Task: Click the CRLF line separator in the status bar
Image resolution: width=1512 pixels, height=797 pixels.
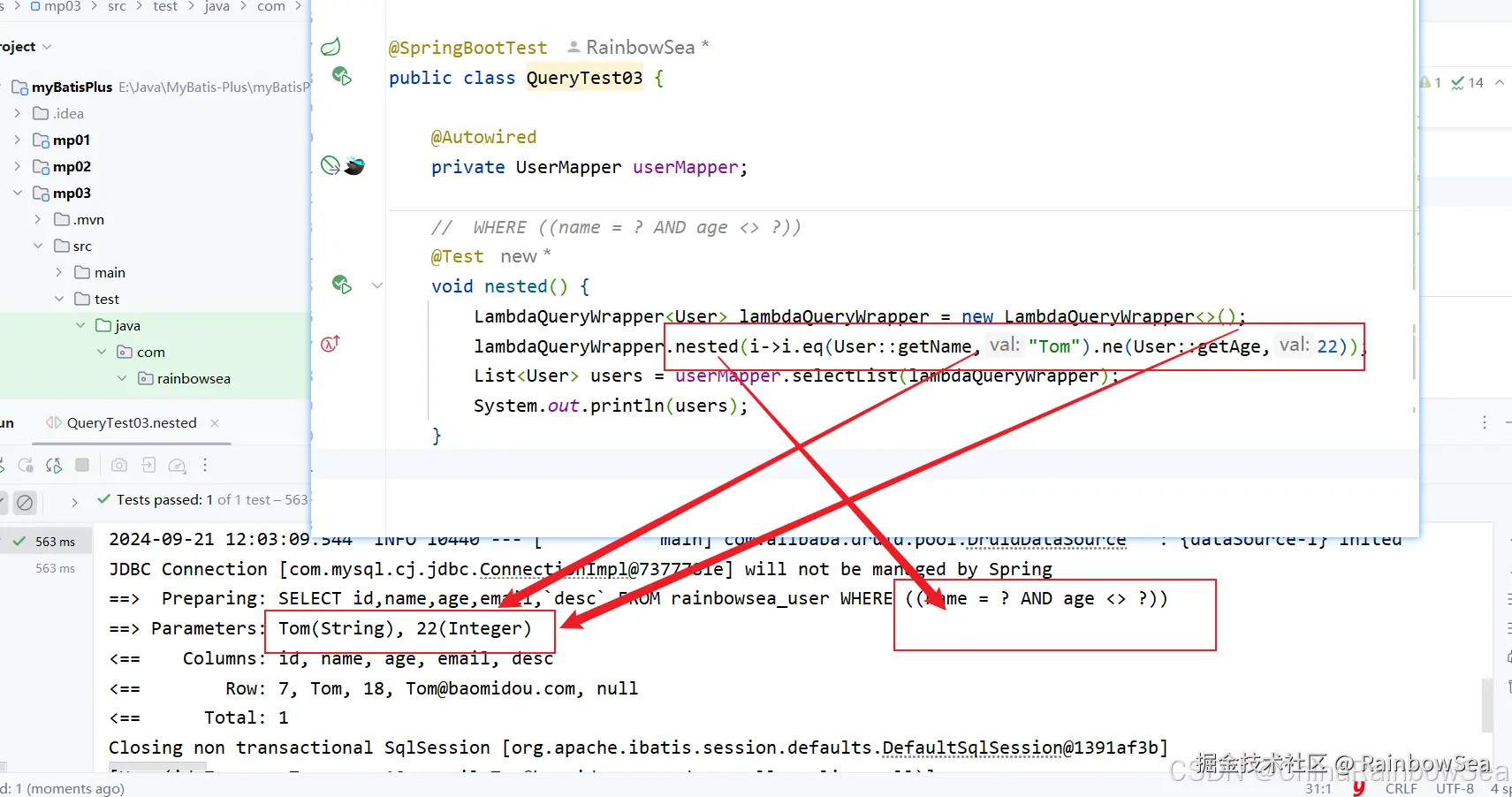Action: click(x=1402, y=788)
